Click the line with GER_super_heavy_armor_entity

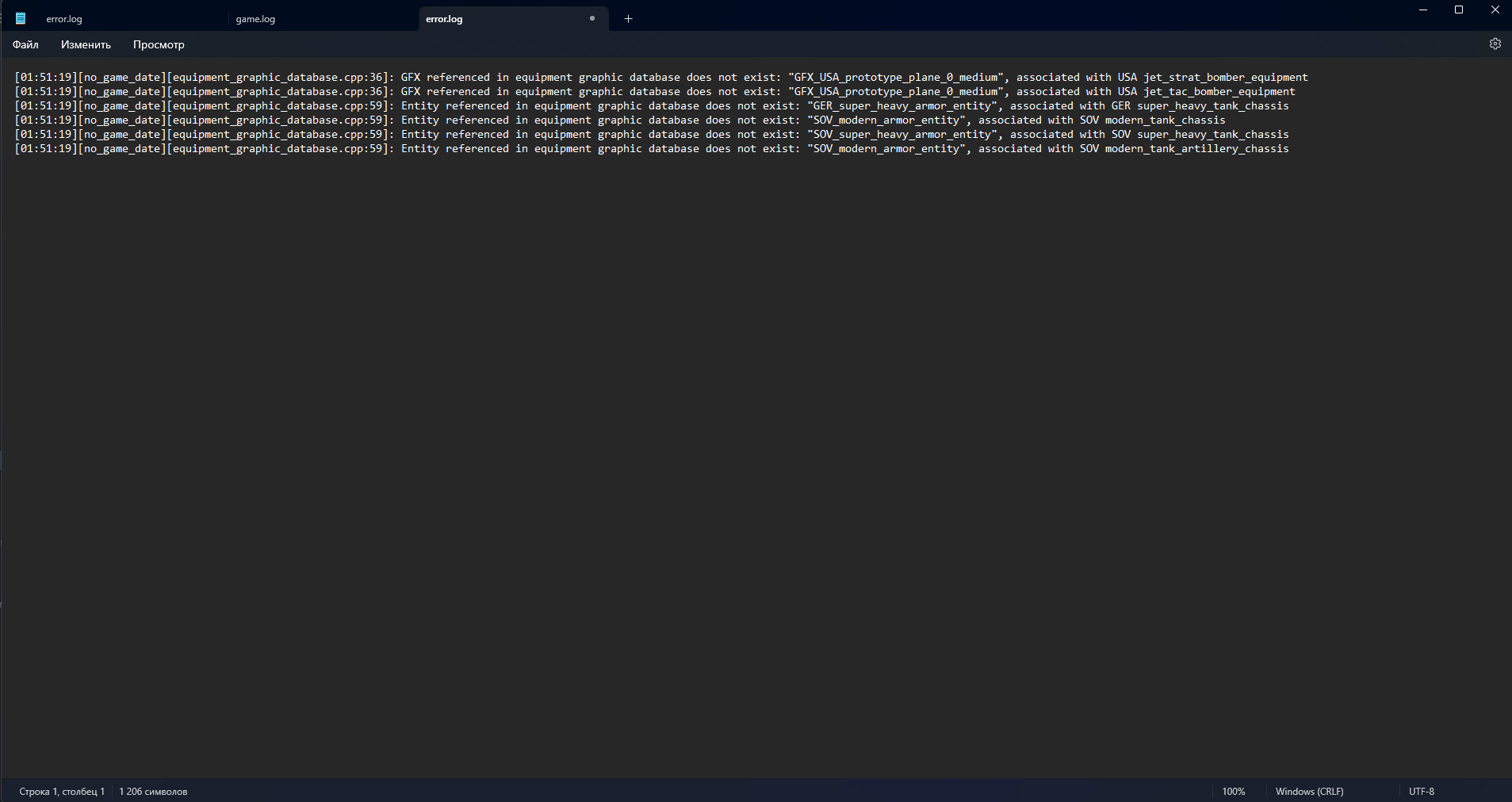651,105
